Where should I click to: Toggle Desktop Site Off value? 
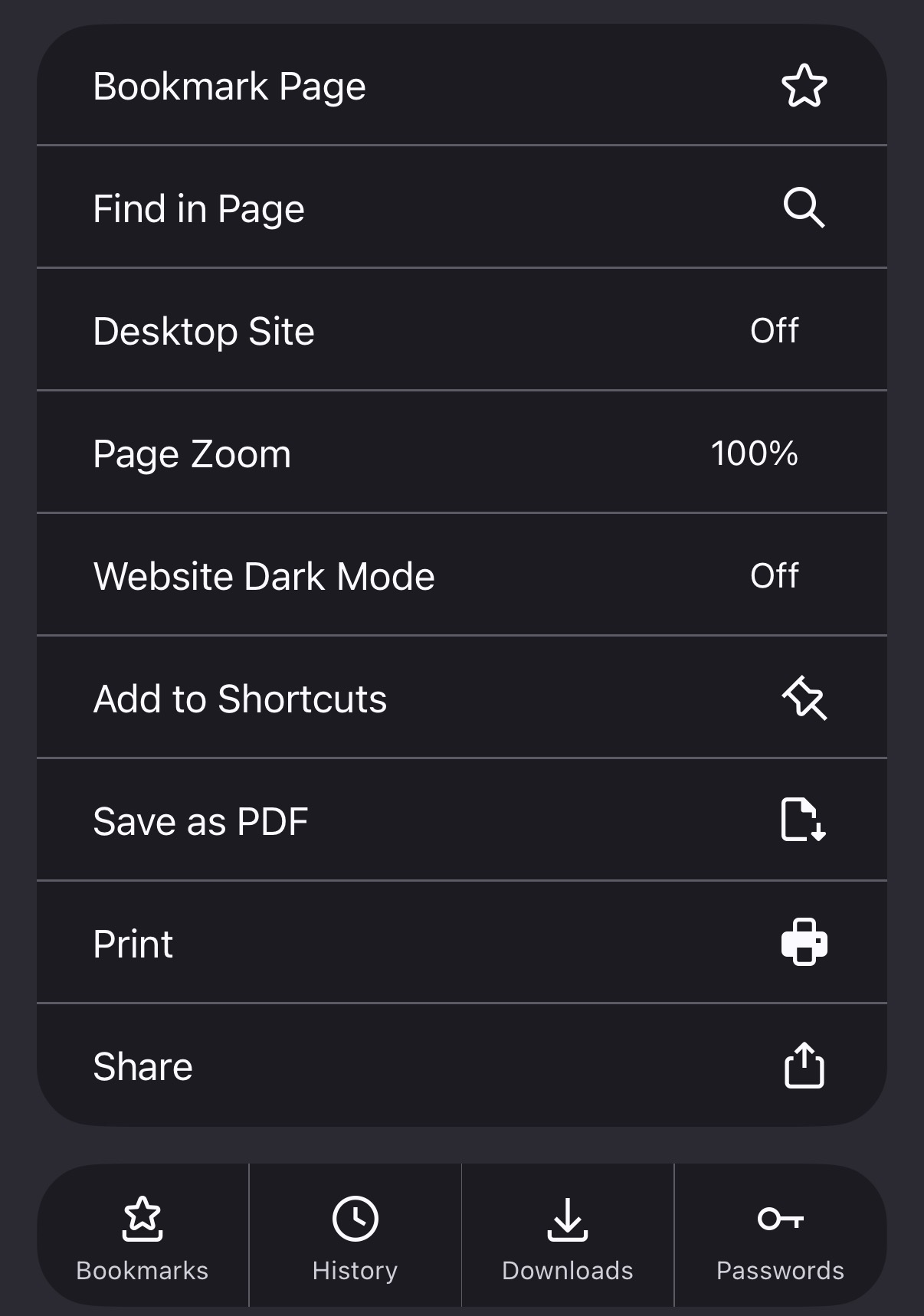(774, 331)
